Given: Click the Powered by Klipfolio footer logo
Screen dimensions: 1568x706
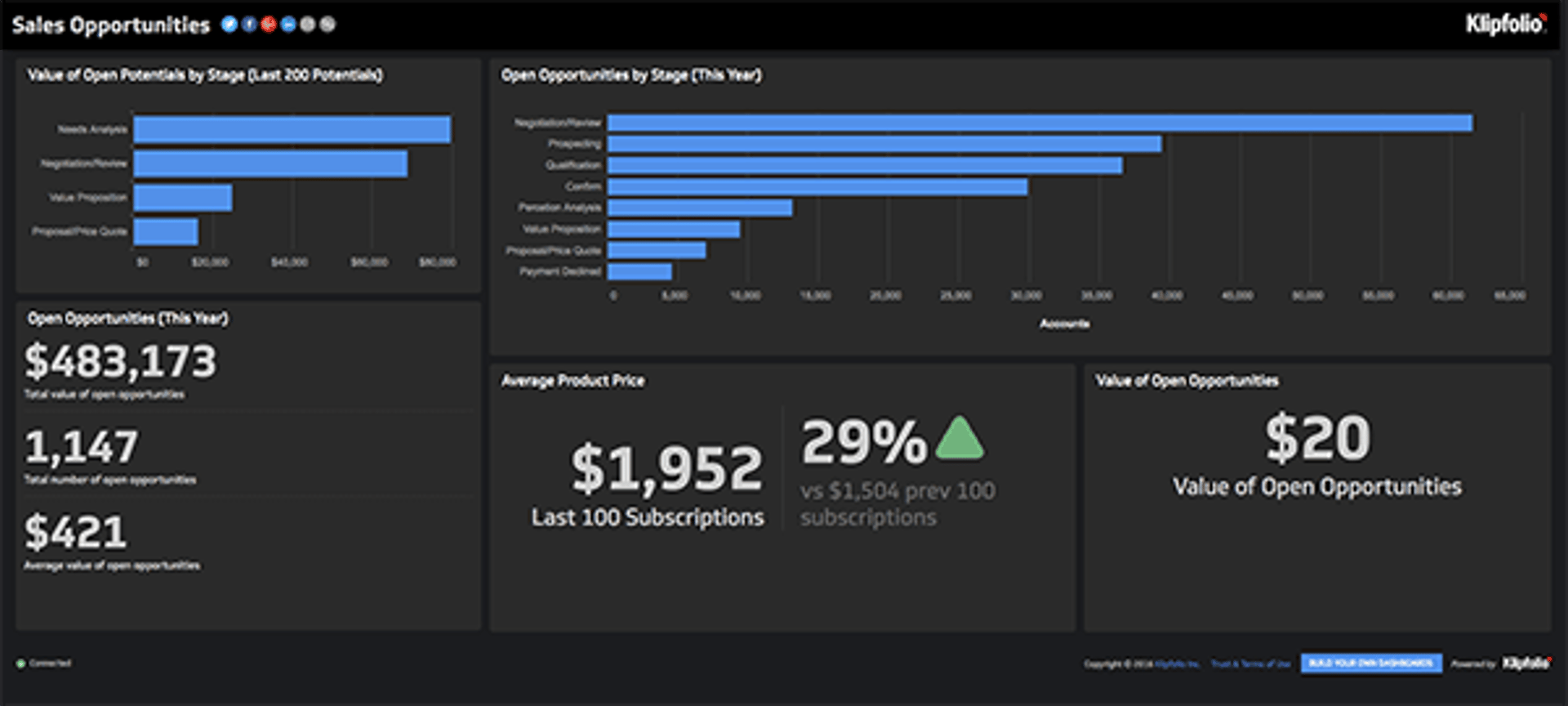Looking at the screenshot, I should 1525,663.
